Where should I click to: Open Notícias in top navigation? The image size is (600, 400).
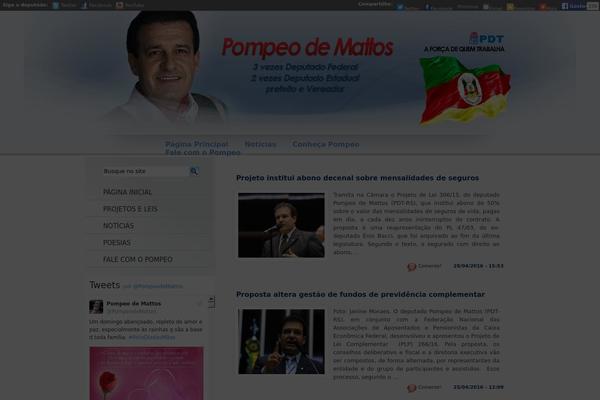coord(260,144)
